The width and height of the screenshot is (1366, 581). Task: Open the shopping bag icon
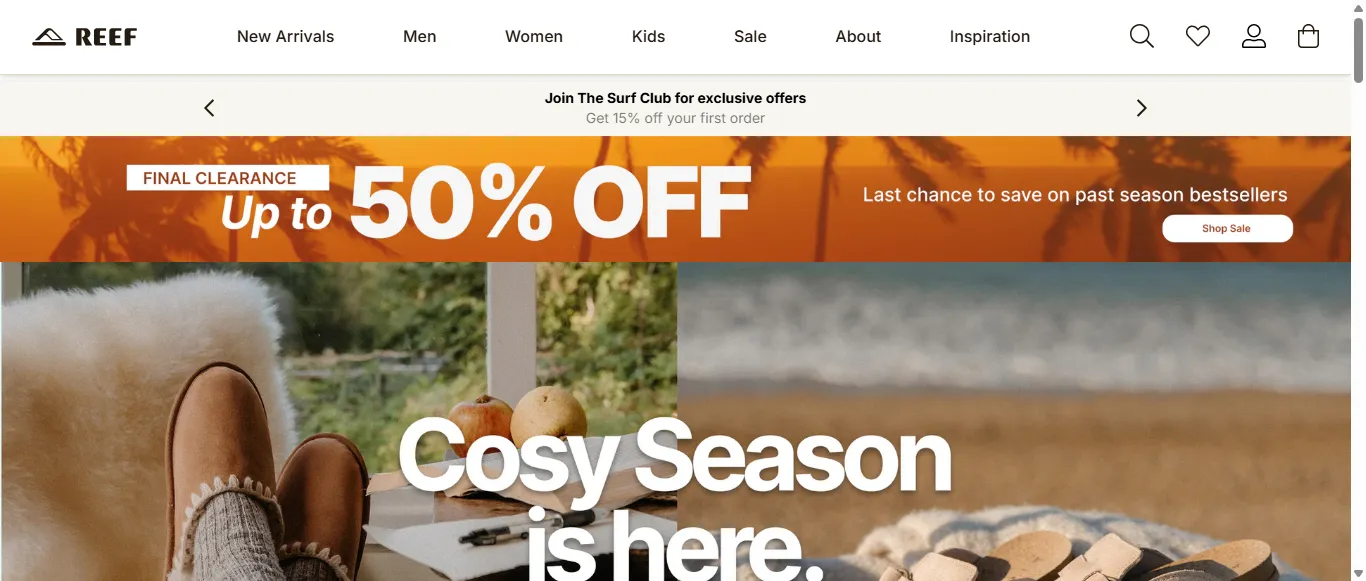click(1308, 37)
